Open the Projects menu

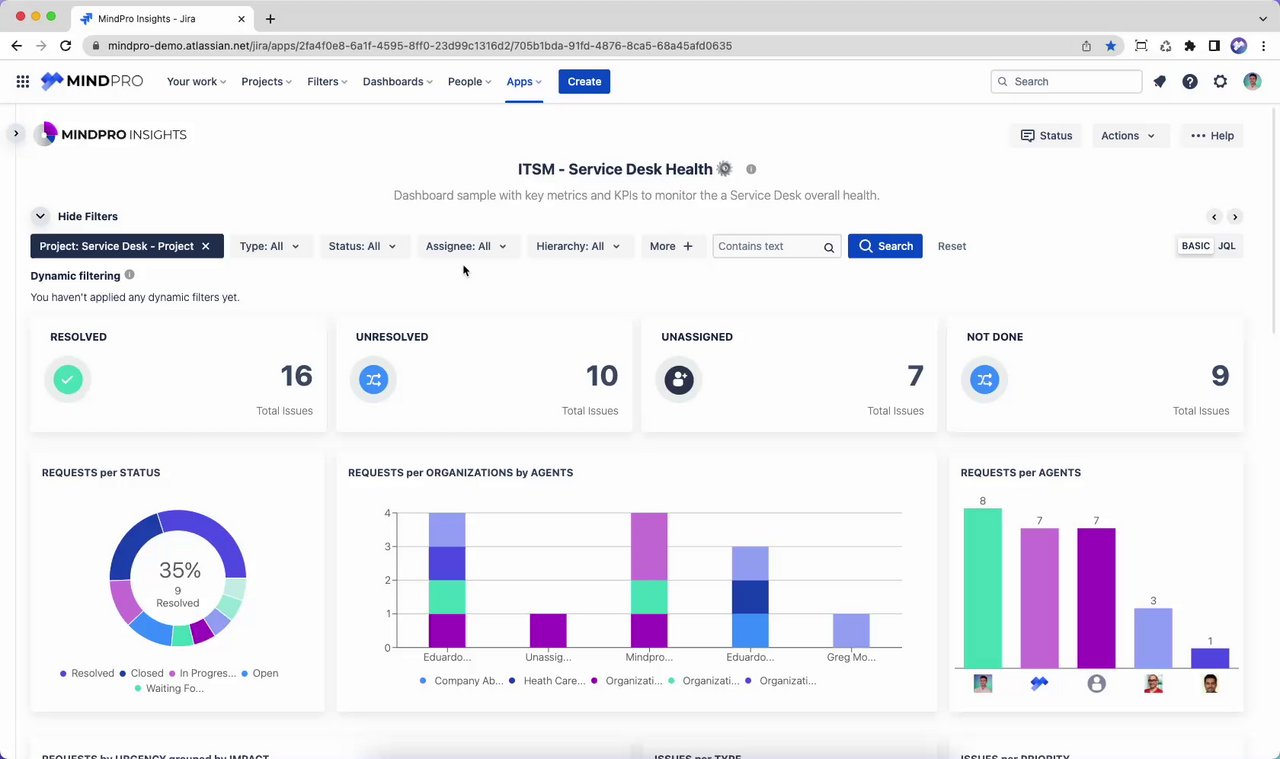point(266,82)
